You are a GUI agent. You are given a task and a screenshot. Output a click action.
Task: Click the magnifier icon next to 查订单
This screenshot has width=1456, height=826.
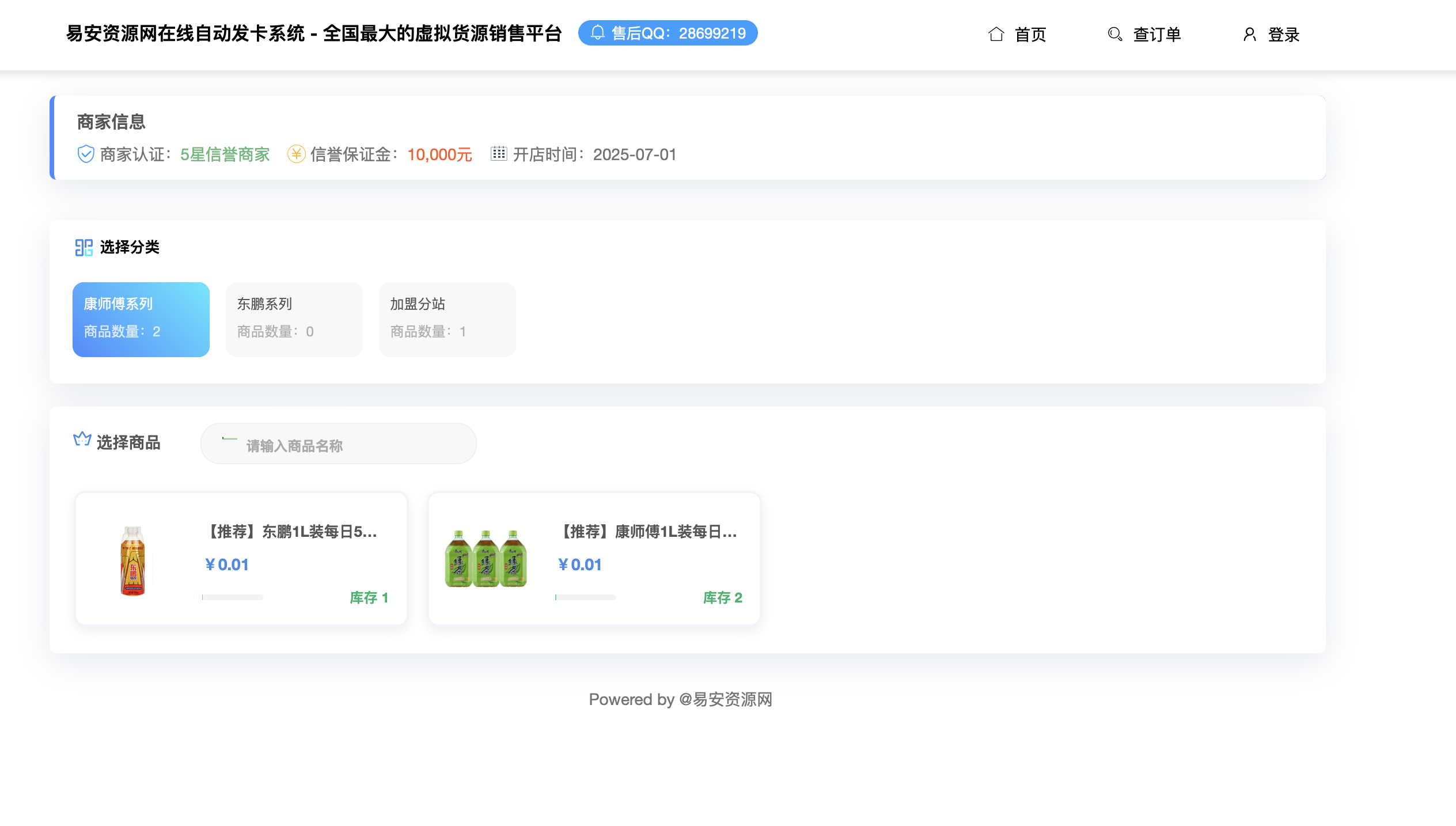(x=1114, y=35)
